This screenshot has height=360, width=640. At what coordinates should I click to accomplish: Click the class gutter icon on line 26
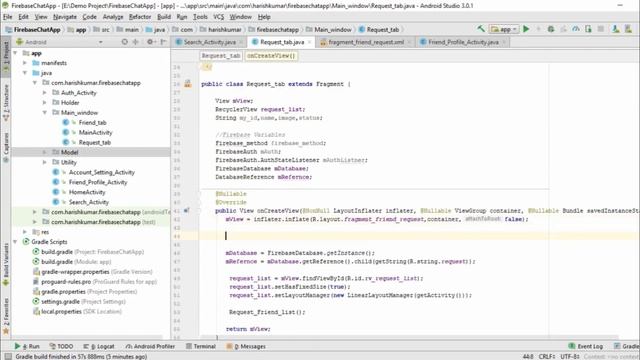(187, 84)
